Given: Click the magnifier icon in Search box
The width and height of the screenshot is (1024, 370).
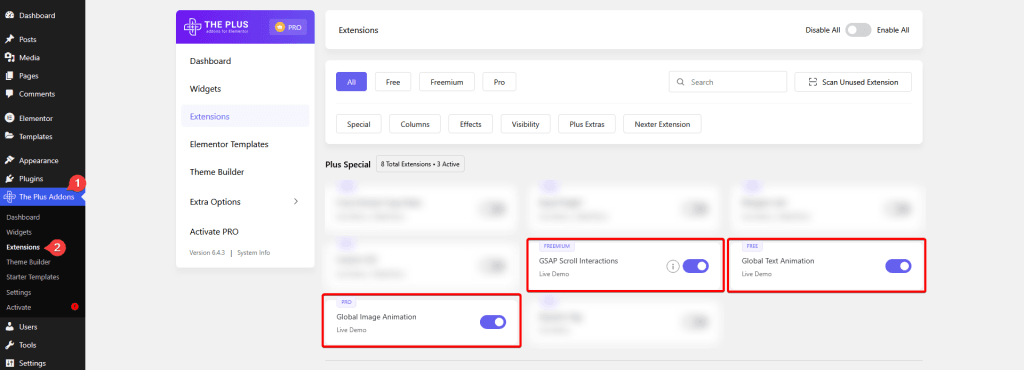Looking at the screenshot, I should [680, 82].
